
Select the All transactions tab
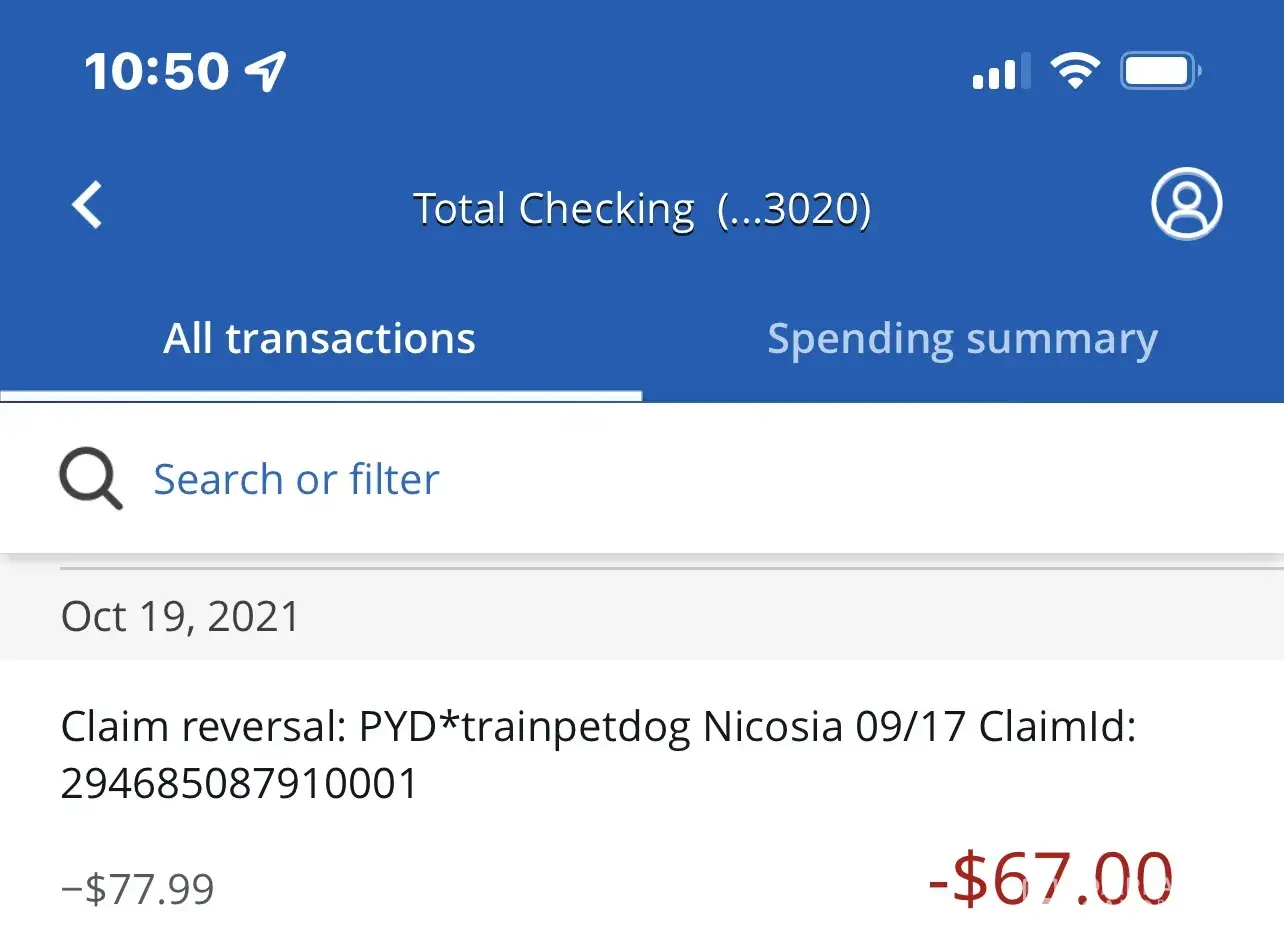pos(320,340)
